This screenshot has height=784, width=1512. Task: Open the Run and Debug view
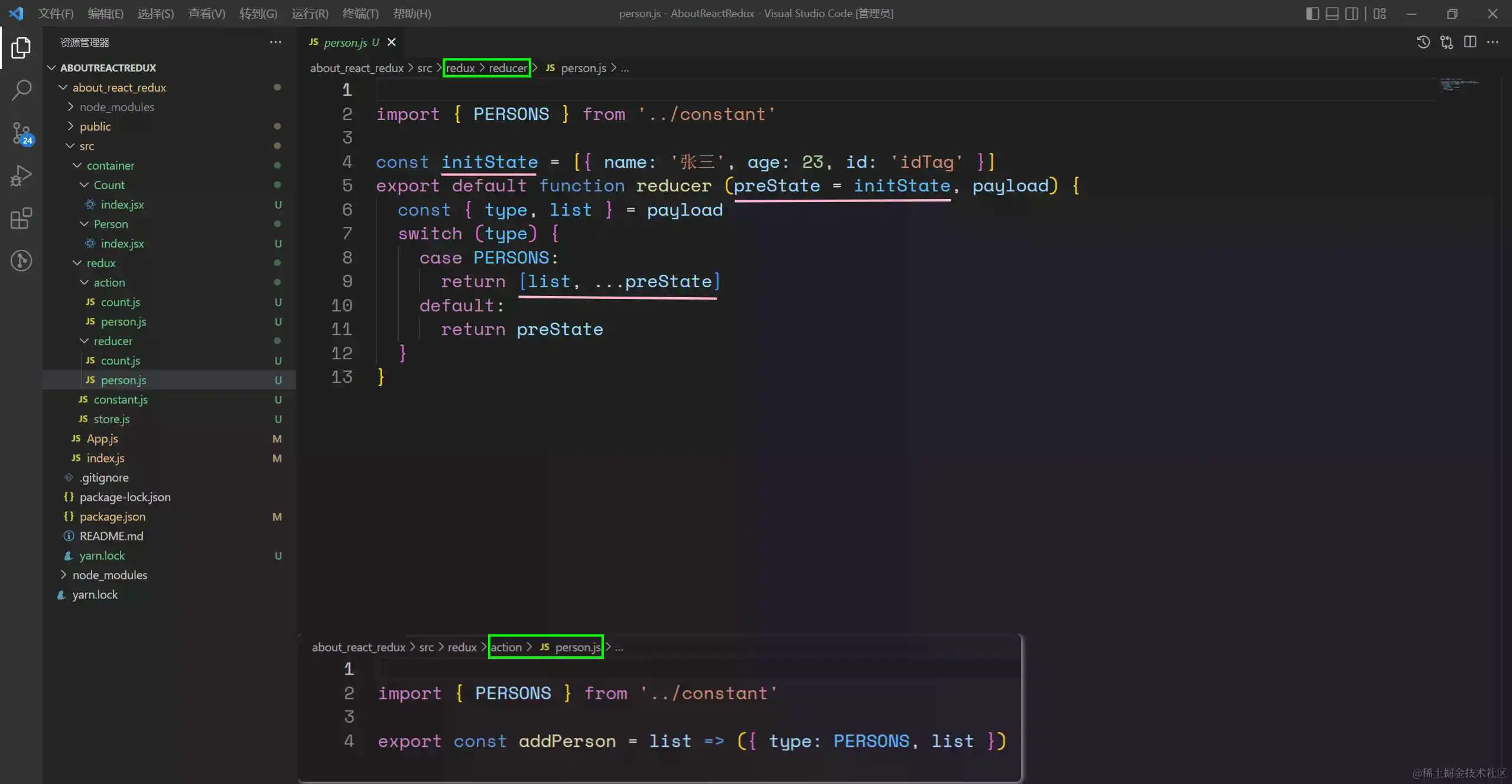[21, 176]
